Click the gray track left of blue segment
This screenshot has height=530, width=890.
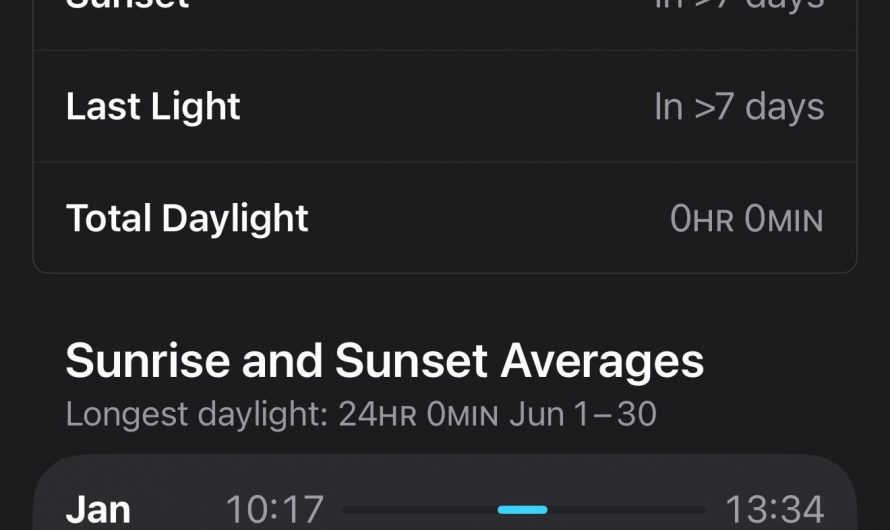tap(420, 510)
